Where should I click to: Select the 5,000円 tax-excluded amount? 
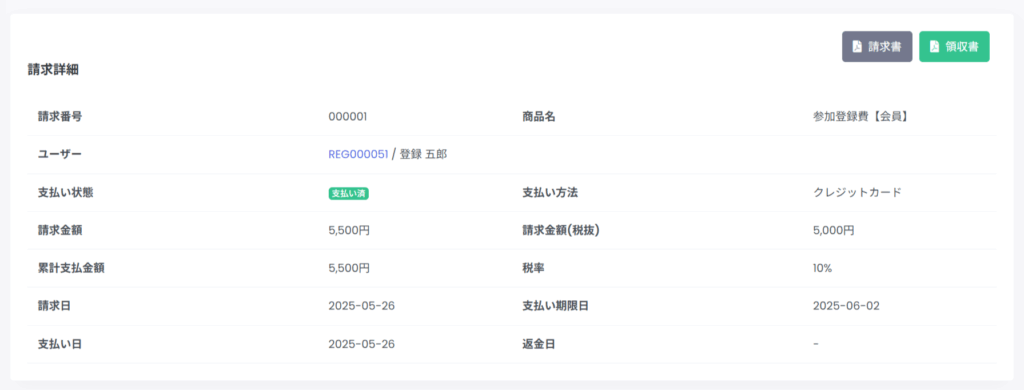833,230
